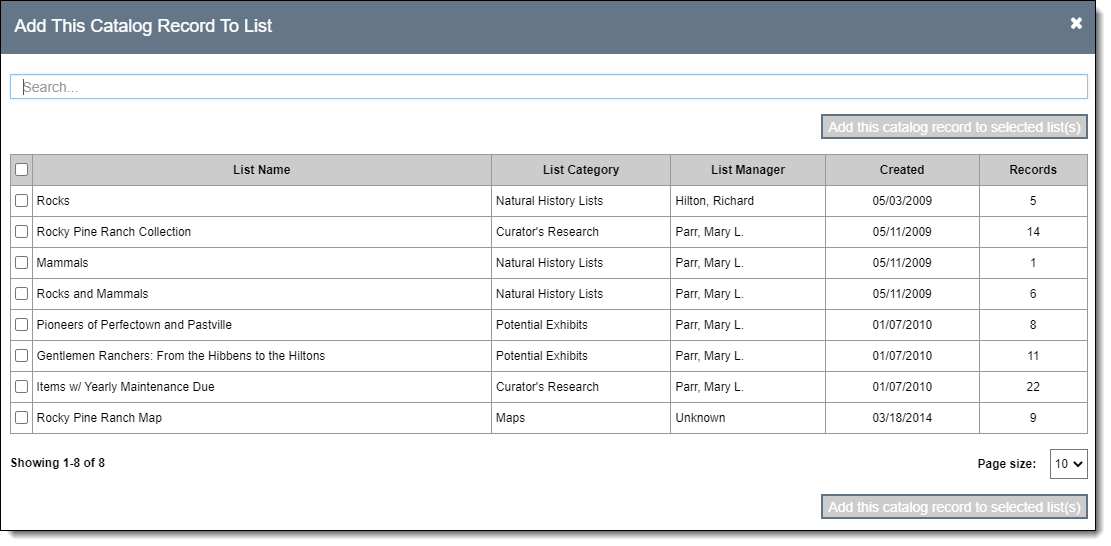Sort by the Created column header

click(x=901, y=170)
